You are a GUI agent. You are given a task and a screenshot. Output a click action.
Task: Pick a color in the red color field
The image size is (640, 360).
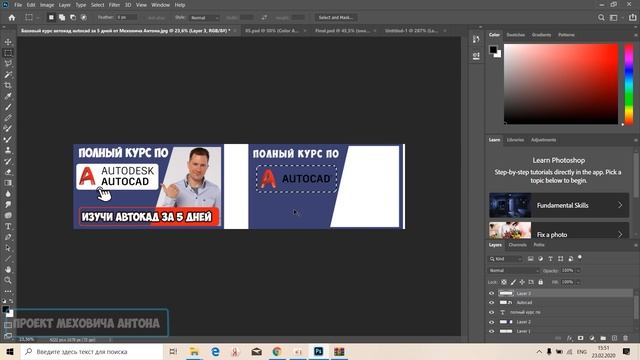(x=561, y=84)
